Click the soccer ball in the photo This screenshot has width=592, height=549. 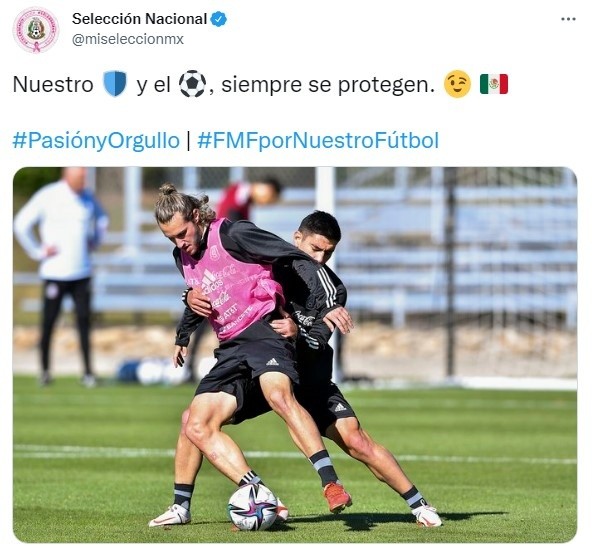click(x=253, y=506)
